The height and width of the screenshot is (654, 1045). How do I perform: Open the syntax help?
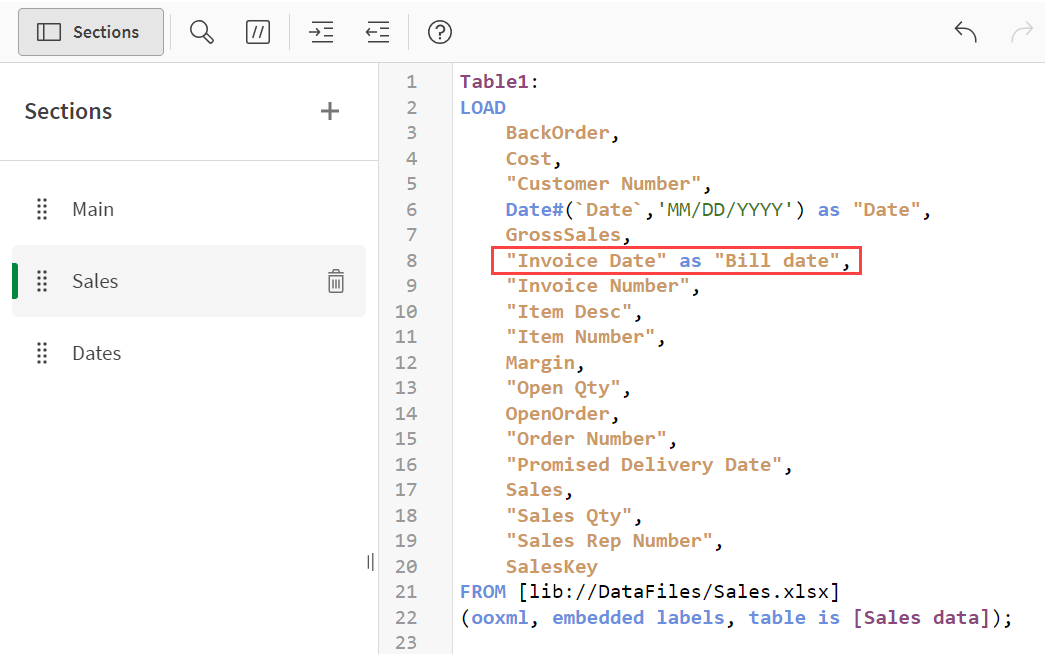(440, 32)
